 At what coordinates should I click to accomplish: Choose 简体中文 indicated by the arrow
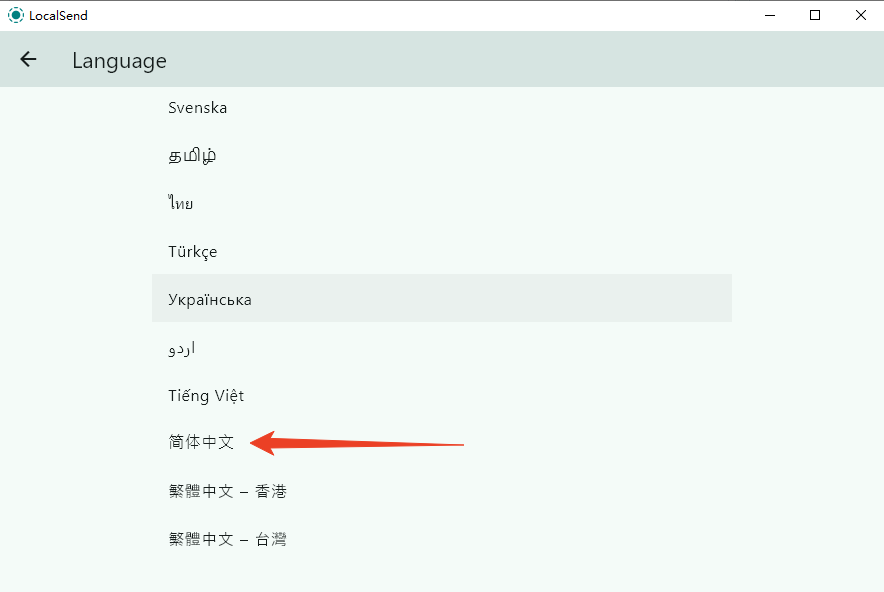[200, 442]
